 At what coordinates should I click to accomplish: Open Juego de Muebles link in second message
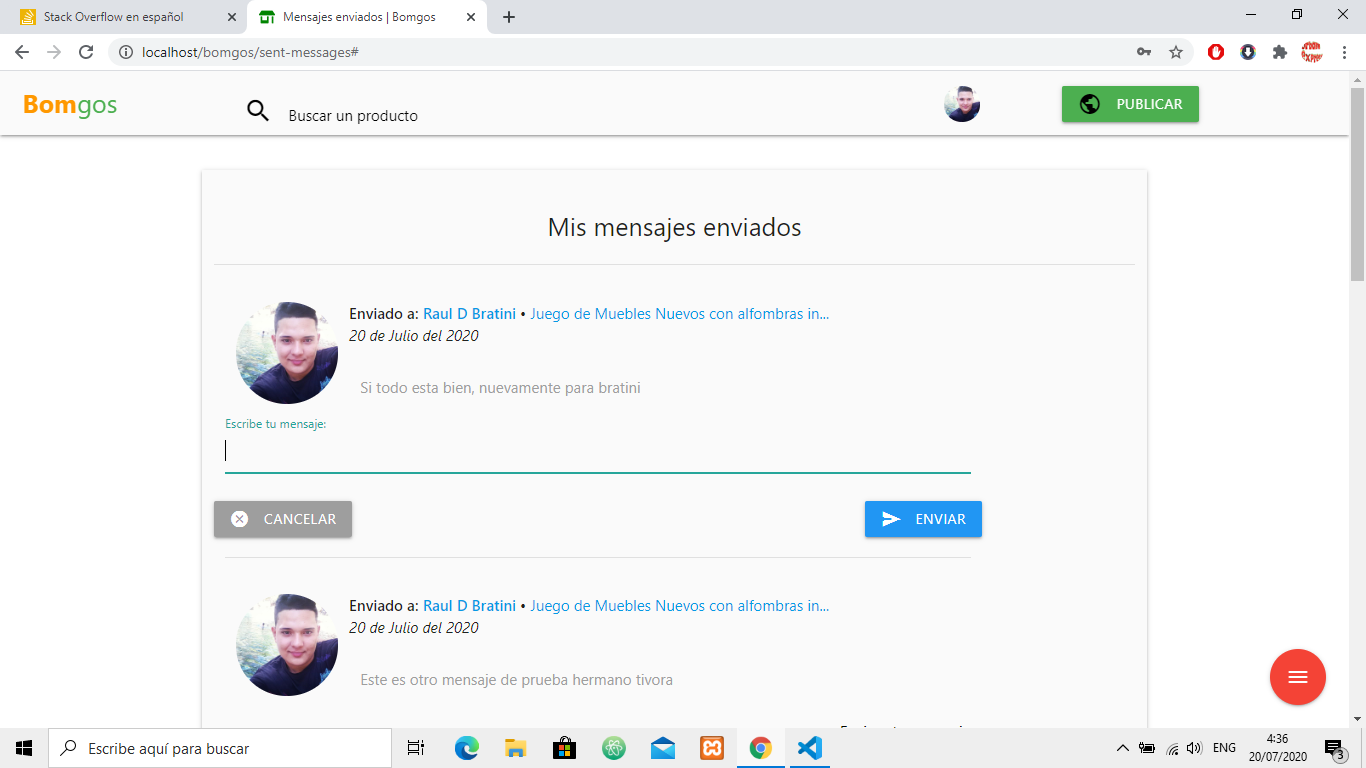click(680, 606)
